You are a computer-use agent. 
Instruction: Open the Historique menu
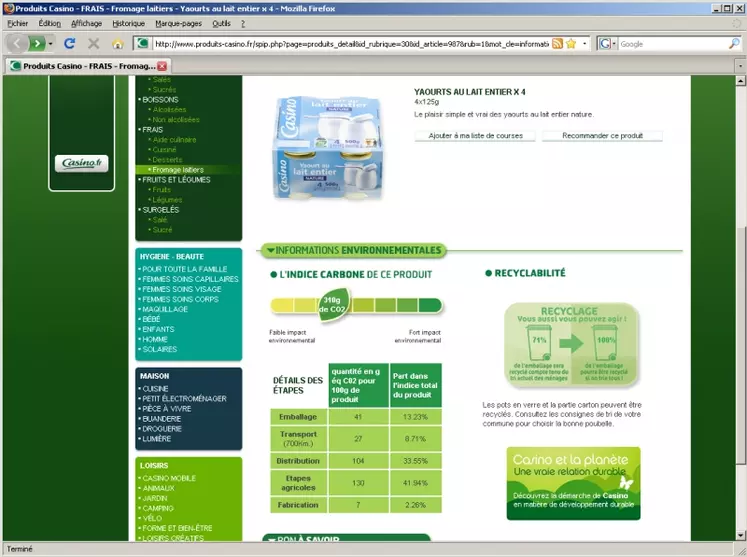click(x=128, y=23)
